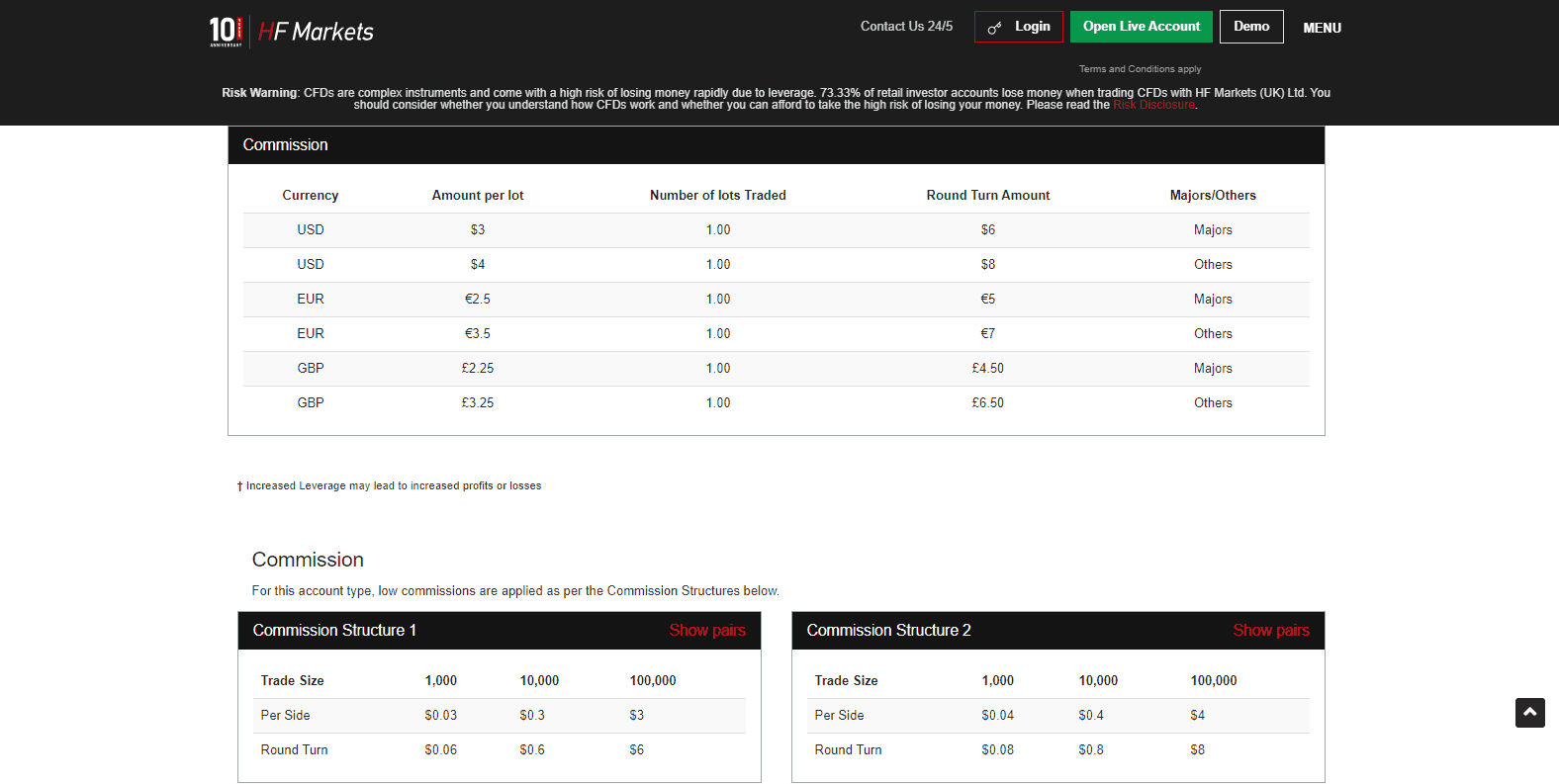Click the Commission Structure 2 heading
This screenshot has width=1559, height=784.
pyautogui.click(x=888, y=631)
